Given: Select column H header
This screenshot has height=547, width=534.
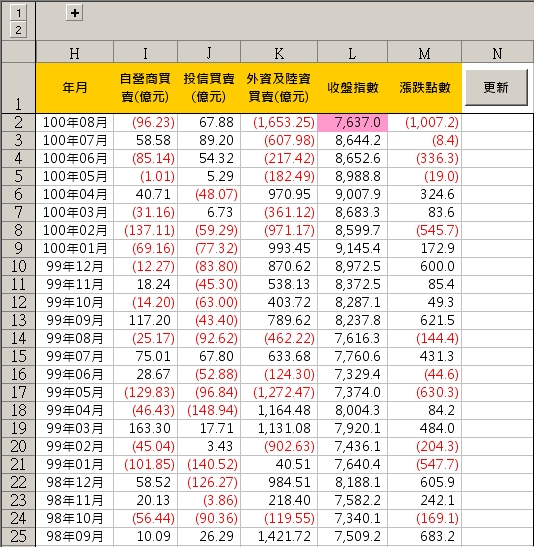Looking at the screenshot, I should [x=74, y=52].
